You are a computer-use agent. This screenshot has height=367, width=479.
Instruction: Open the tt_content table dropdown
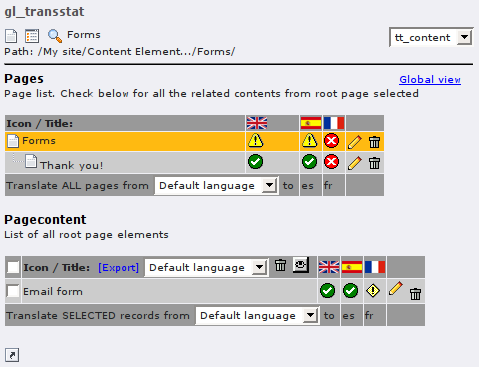pos(431,37)
